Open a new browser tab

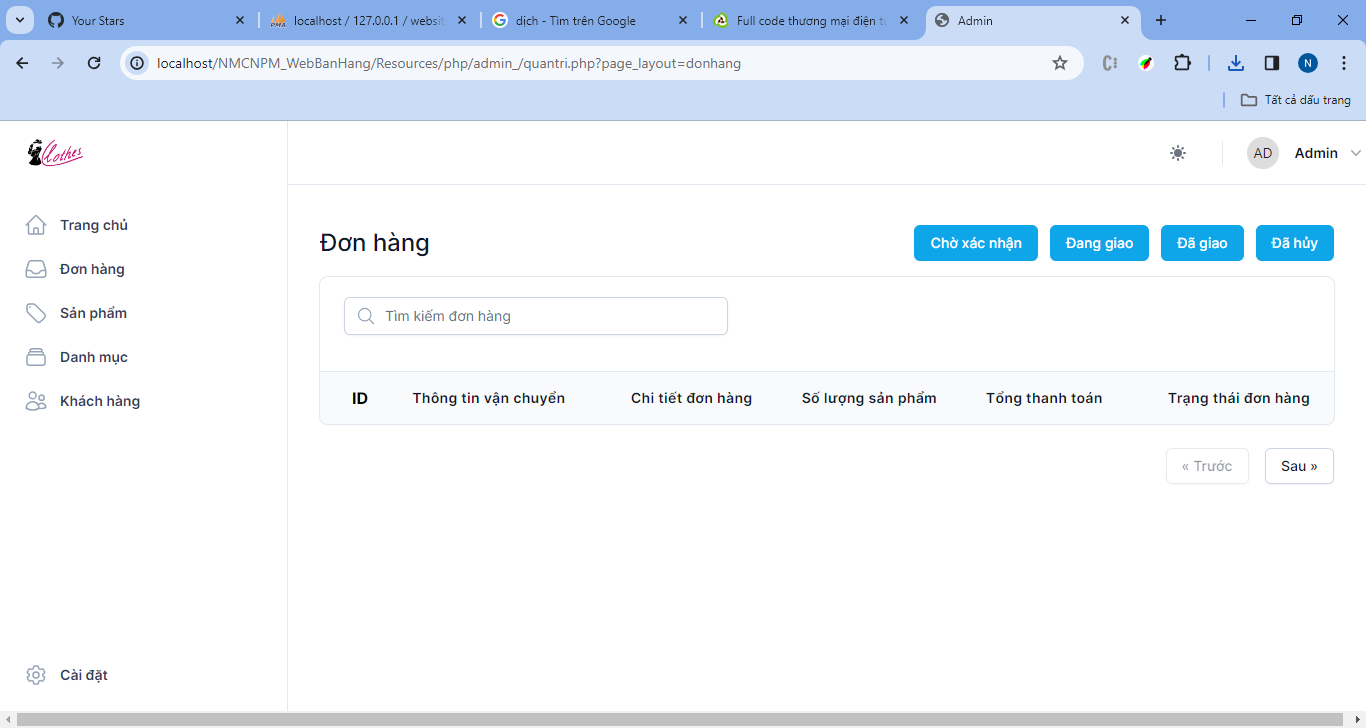click(1161, 20)
